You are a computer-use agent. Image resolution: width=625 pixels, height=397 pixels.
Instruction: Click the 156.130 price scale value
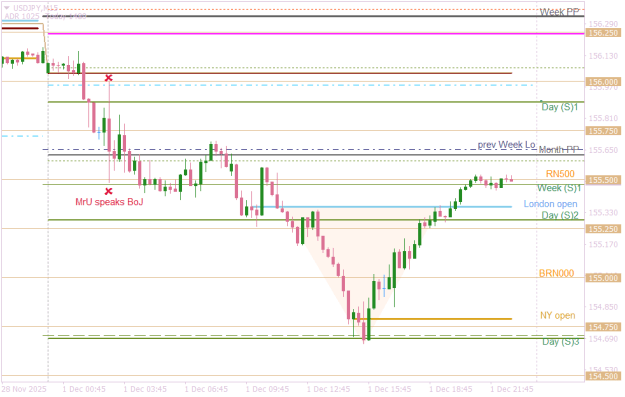pyautogui.click(x=603, y=56)
